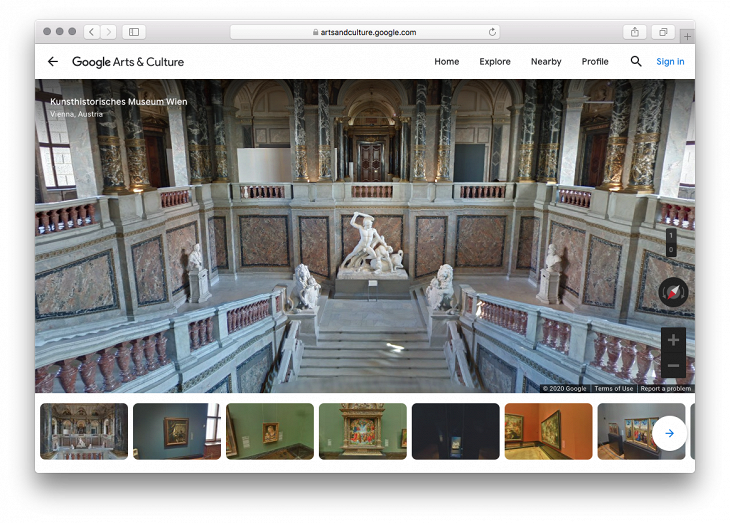Select the first staircase hall thumbnail
Image resolution: width=730 pixels, height=523 pixels.
[x=84, y=431]
